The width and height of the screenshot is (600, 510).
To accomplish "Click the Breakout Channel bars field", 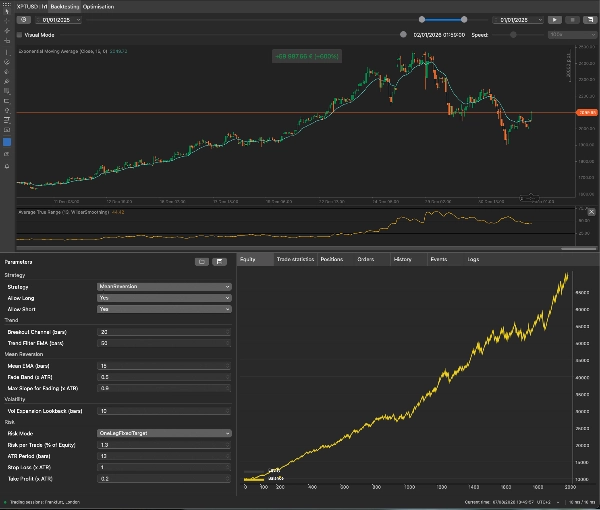I will click(x=164, y=332).
